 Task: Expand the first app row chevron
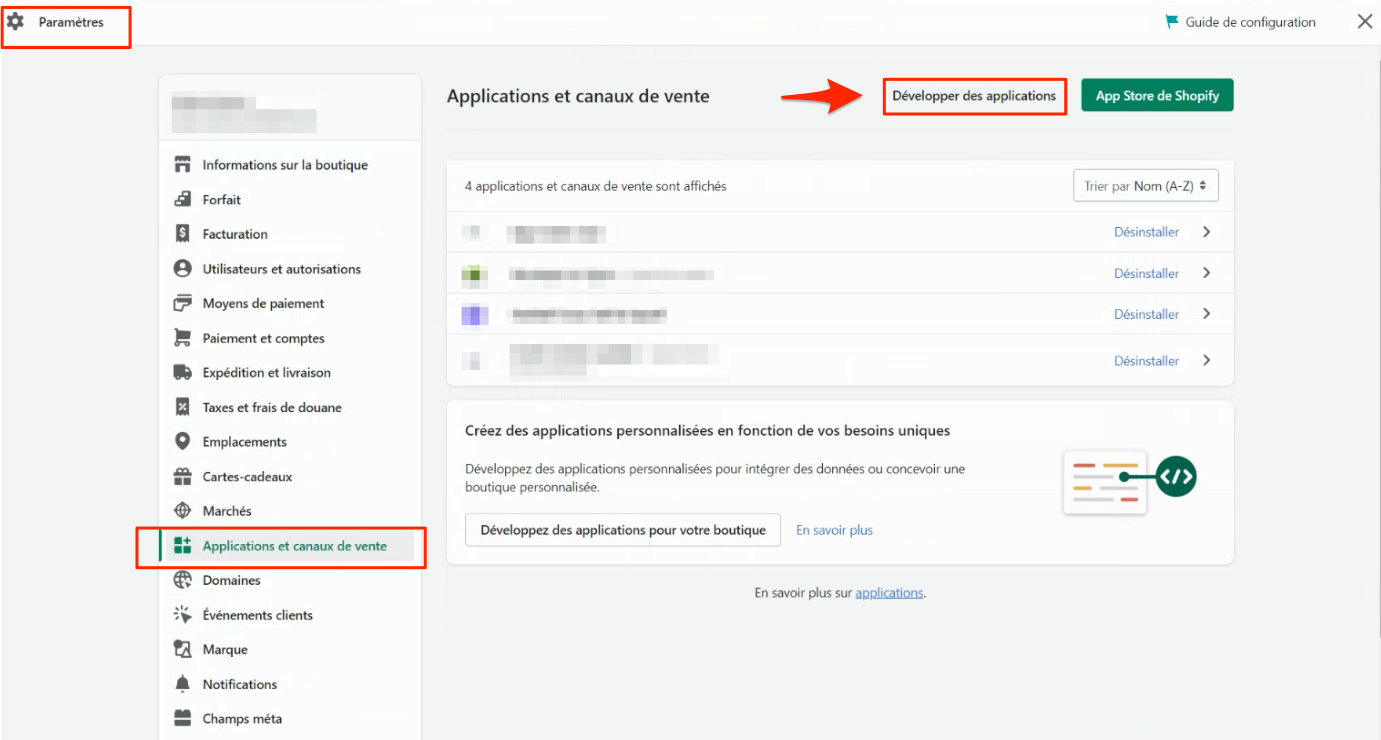1207,232
